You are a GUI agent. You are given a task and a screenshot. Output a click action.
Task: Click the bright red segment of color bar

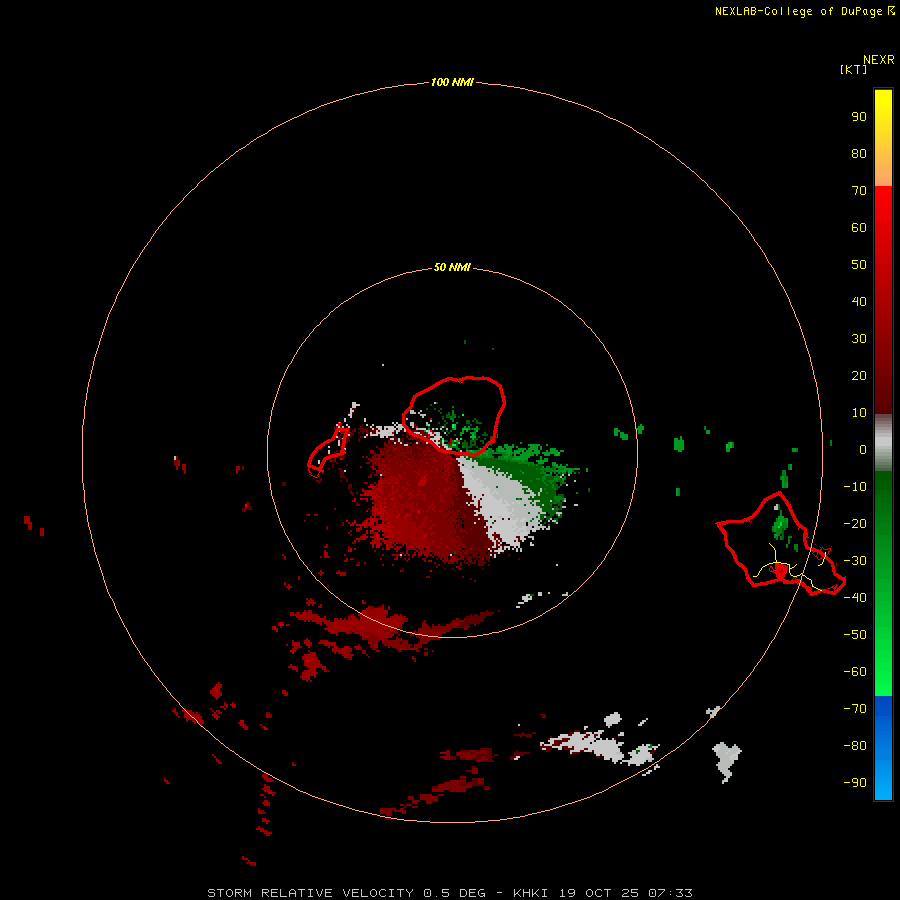pyautogui.click(x=883, y=298)
